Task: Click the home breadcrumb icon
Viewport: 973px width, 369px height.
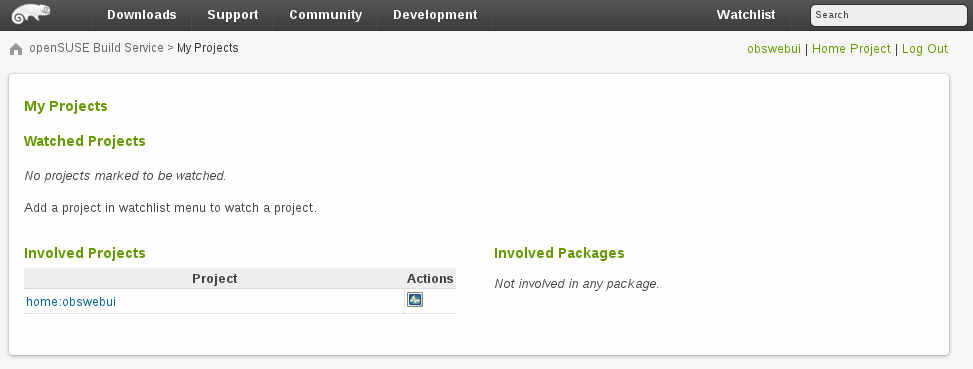Action: (x=16, y=49)
